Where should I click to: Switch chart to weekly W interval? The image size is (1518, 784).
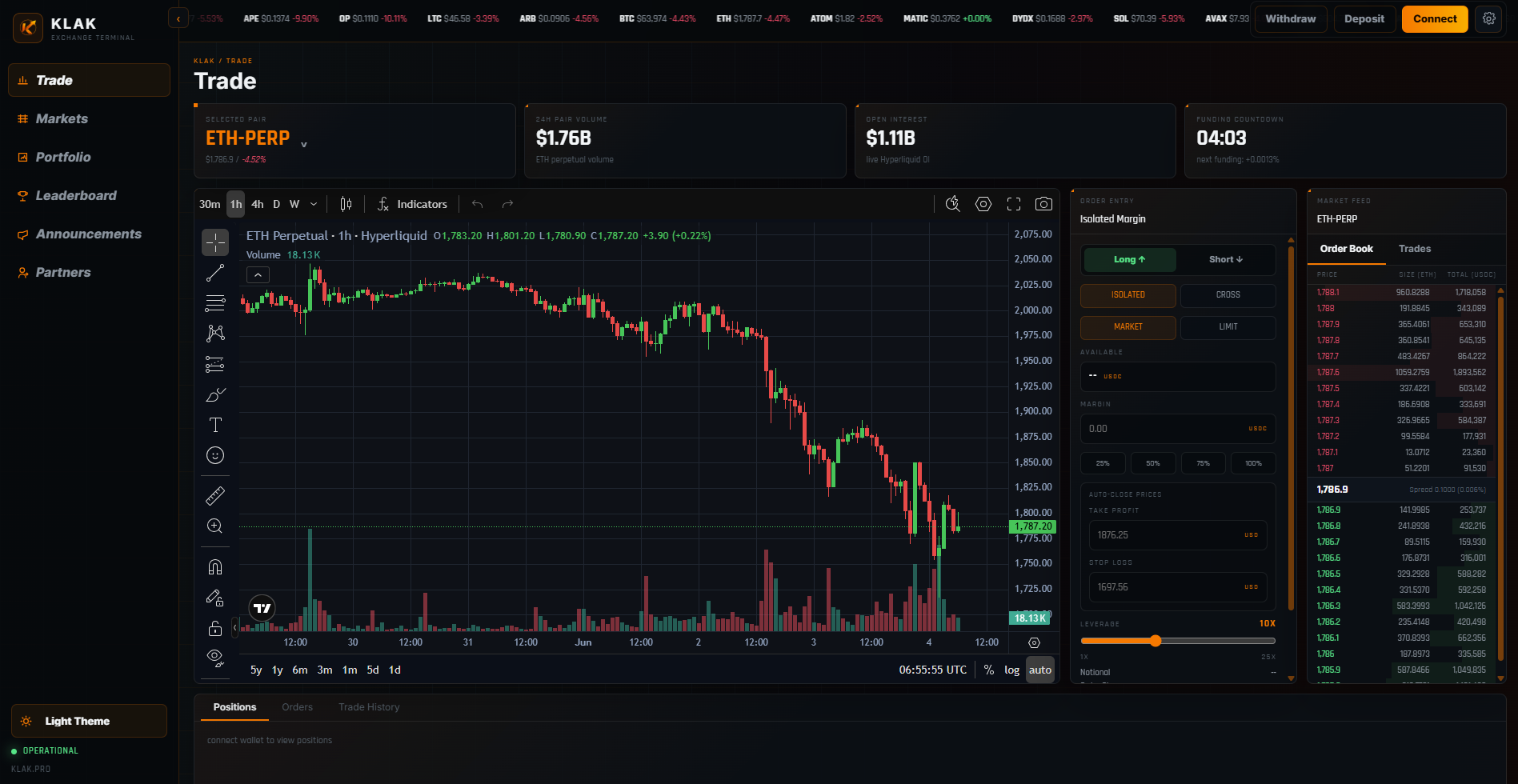click(x=294, y=204)
